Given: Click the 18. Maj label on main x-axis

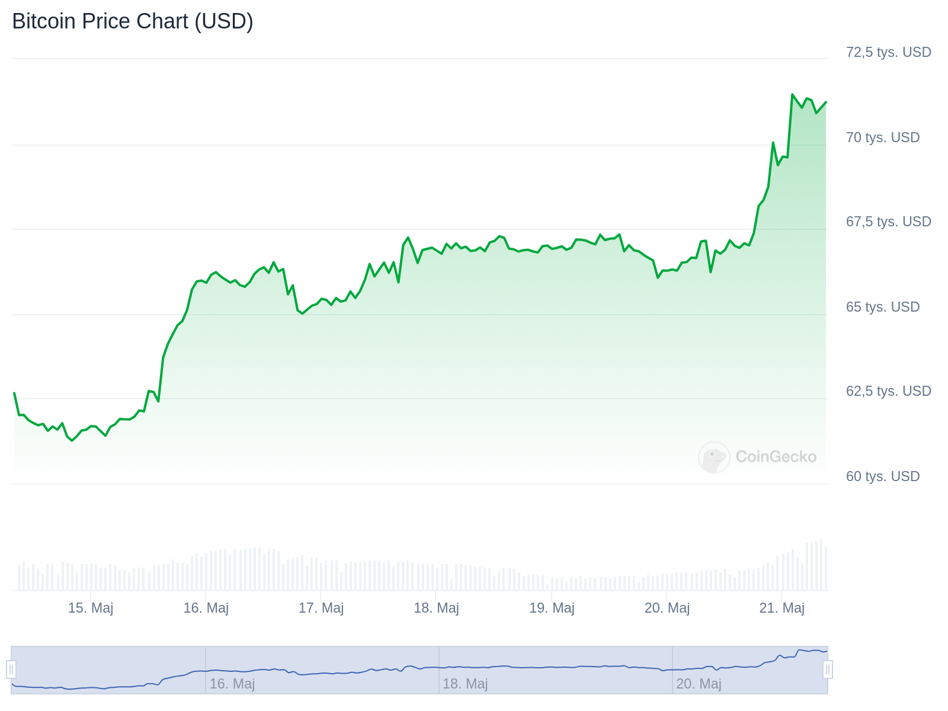Looking at the screenshot, I should (x=436, y=608).
